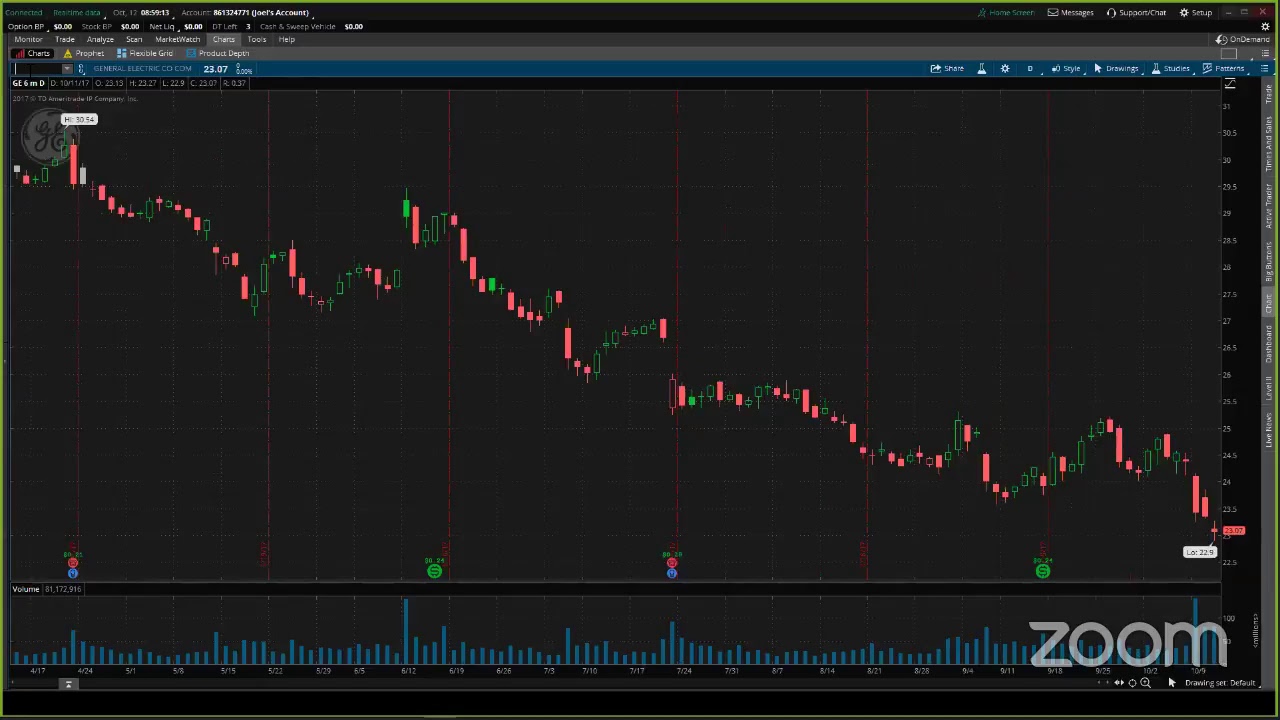Viewport: 1280px width, 720px height.
Task: Click the GE 6 m D chart label
Action: click(28, 83)
